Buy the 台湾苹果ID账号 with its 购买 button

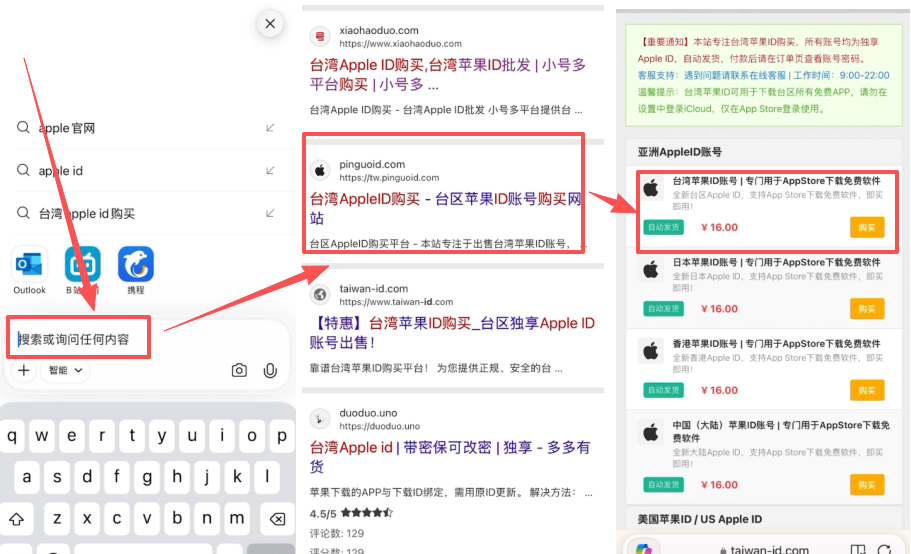[867, 228]
